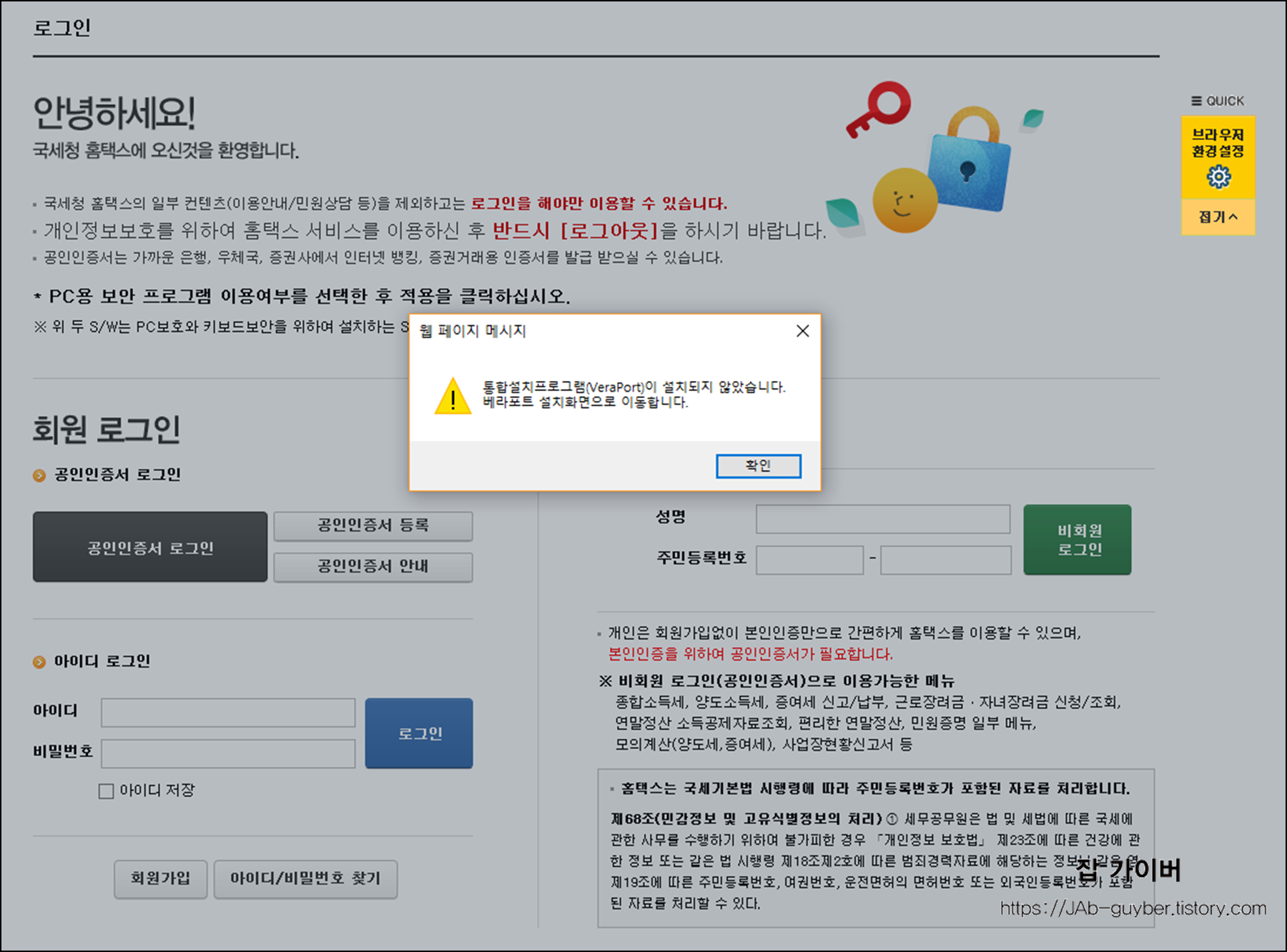The image size is (1287, 952).
Task: Confirm the dialog with the 확인 button
Action: click(x=758, y=466)
